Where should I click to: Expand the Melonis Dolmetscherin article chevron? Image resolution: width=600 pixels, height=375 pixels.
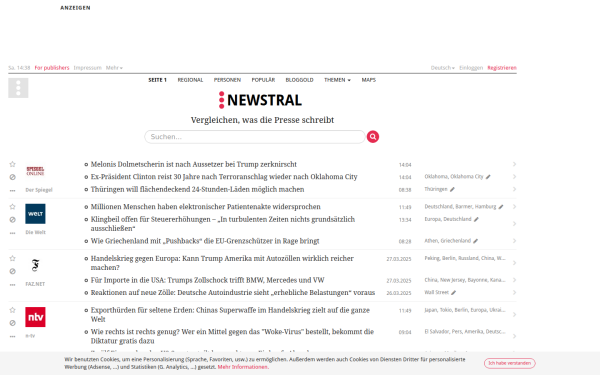coord(514,164)
